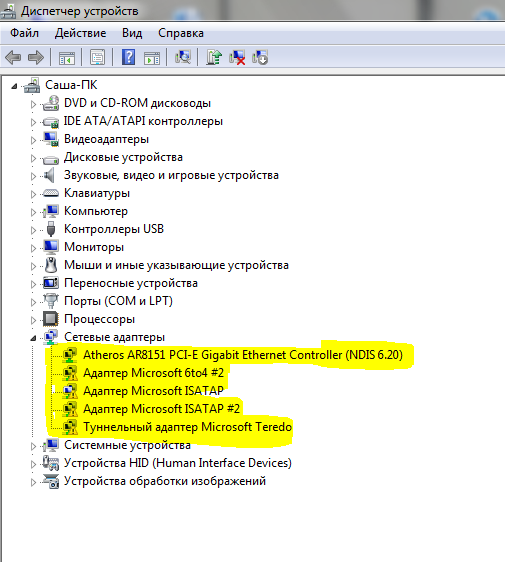
Task: Open the Справка menu
Action: tap(181, 33)
